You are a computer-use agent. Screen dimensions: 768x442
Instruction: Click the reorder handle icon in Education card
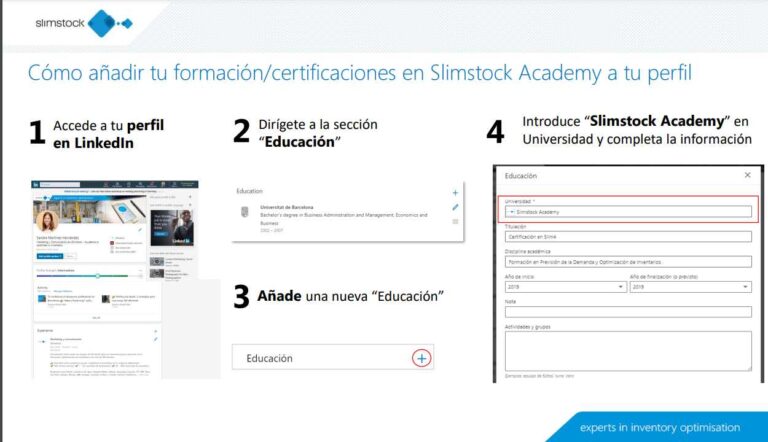[455, 222]
